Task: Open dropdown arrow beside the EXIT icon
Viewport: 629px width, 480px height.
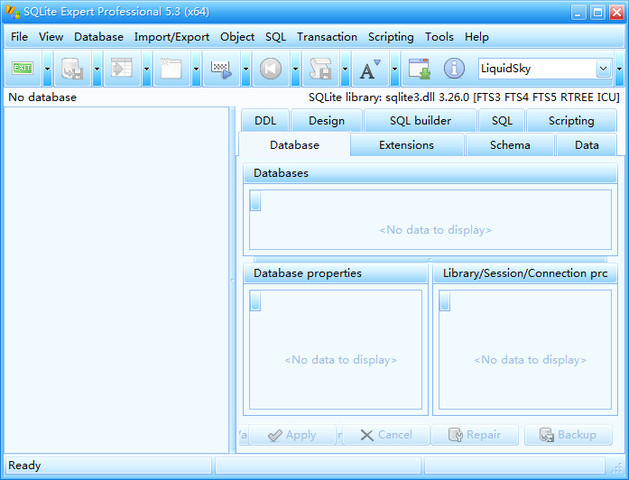Action: tap(47, 69)
